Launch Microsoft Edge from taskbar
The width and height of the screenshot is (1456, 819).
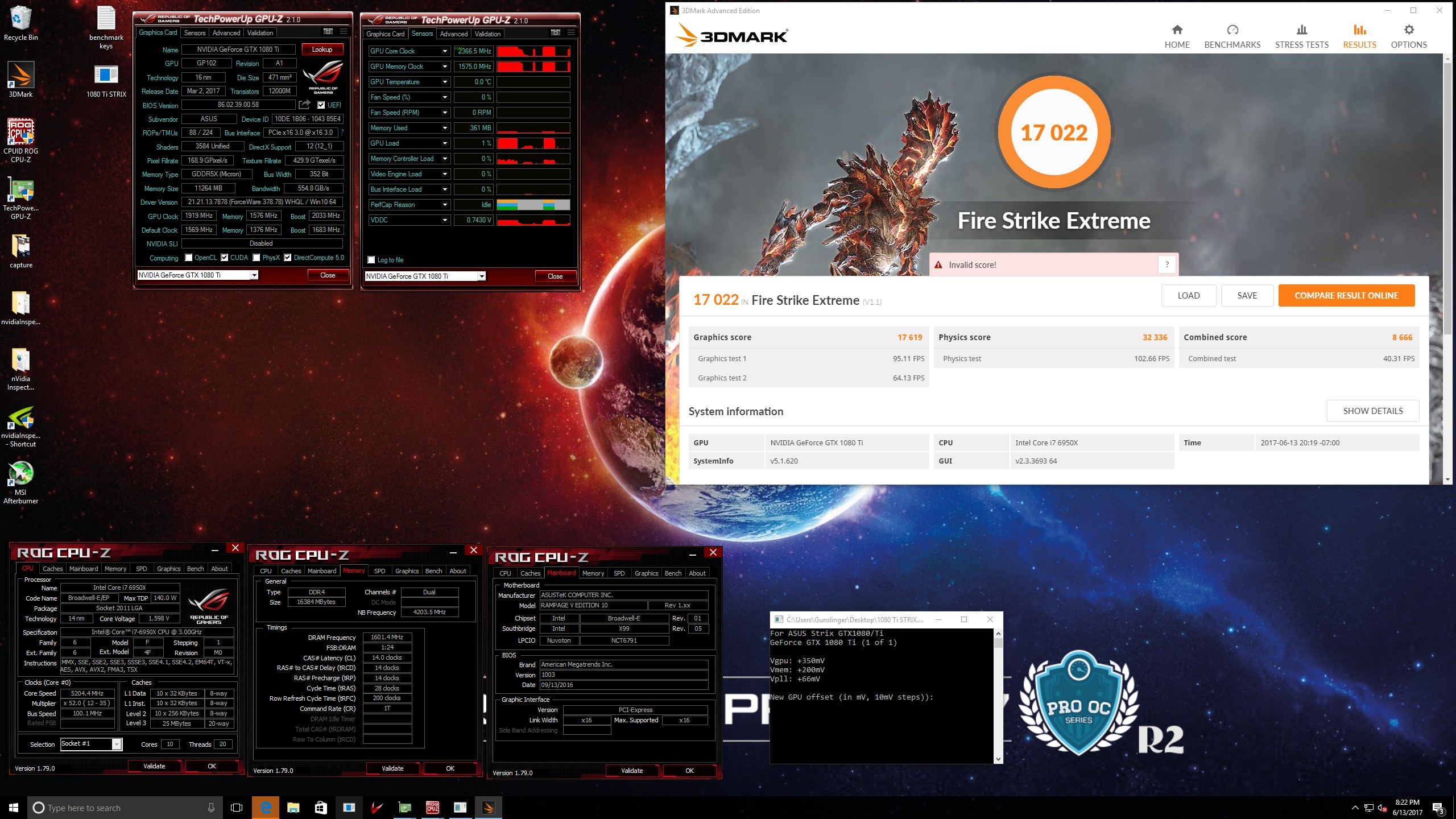tap(266, 808)
